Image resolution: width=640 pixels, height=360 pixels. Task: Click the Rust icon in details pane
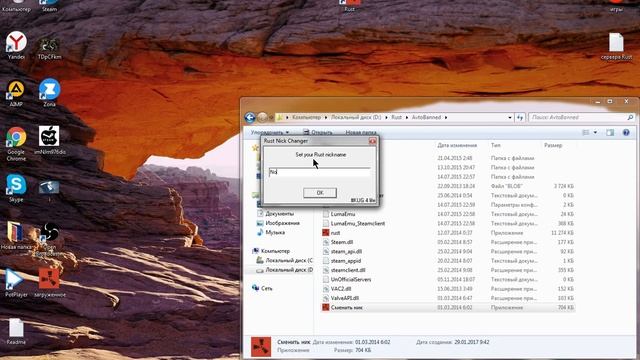pos(260,347)
